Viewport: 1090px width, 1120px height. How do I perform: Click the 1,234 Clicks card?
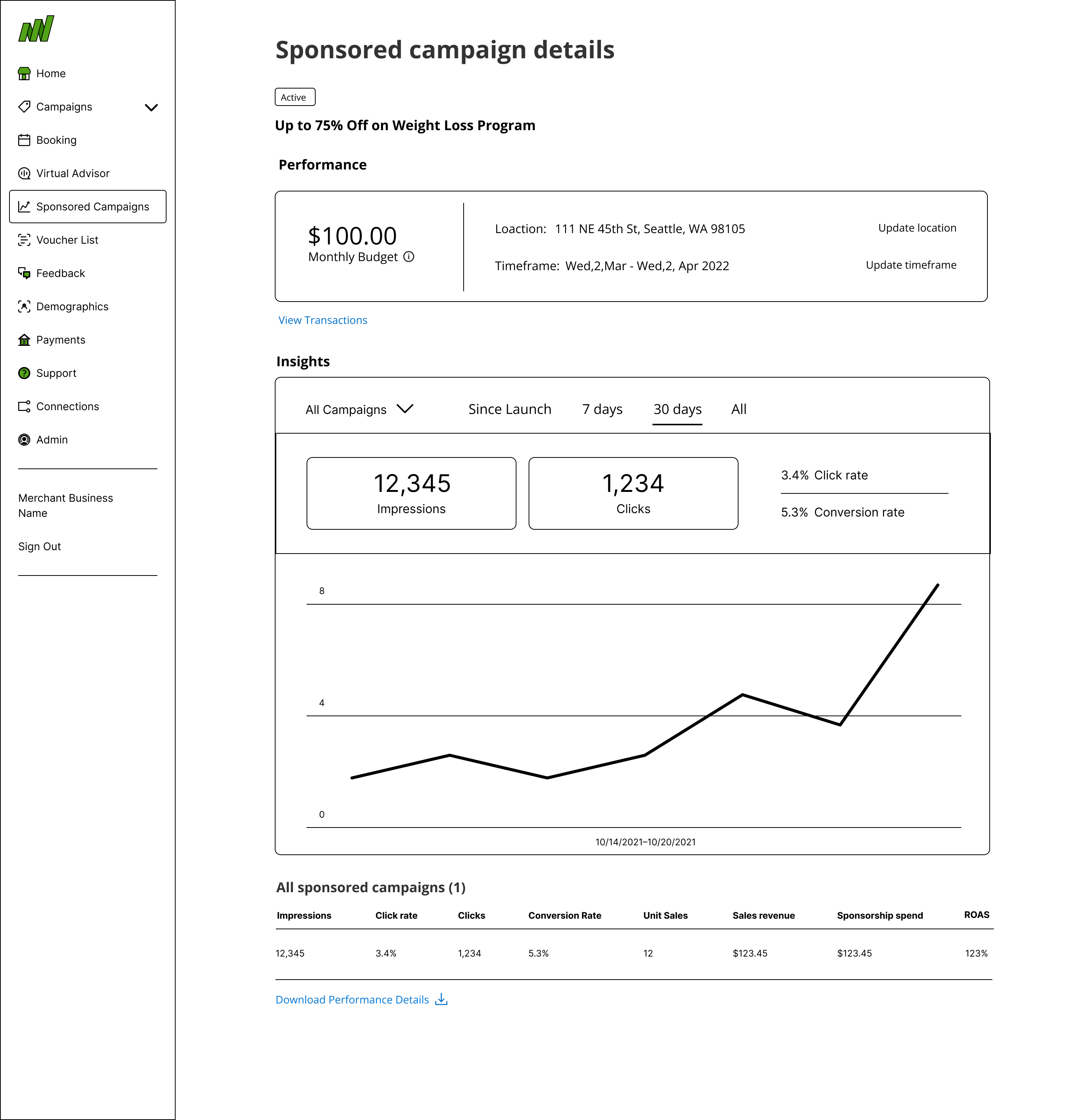coord(633,493)
